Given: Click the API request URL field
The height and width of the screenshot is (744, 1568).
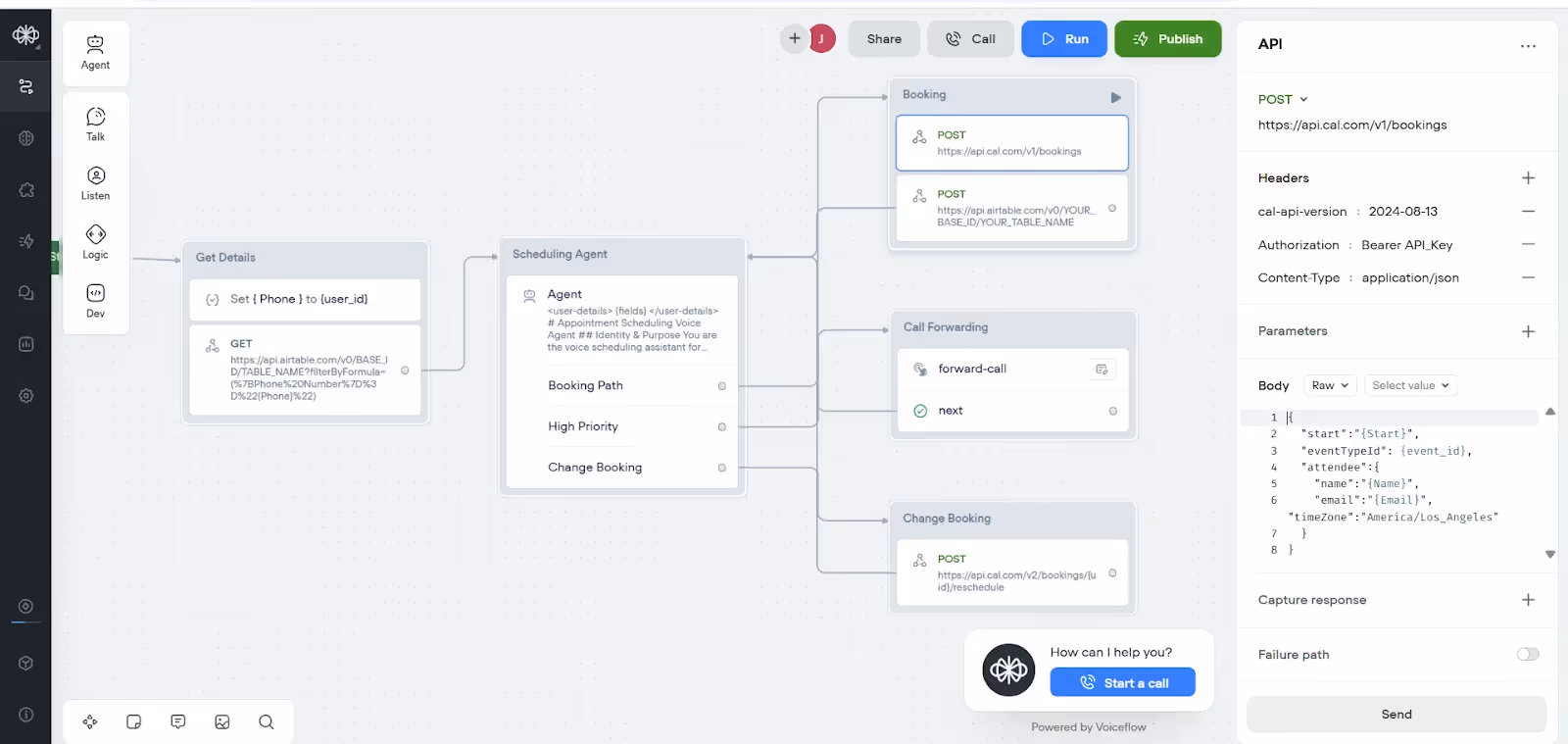Looking at the screenshot, I should click(x=1352, y=125).
